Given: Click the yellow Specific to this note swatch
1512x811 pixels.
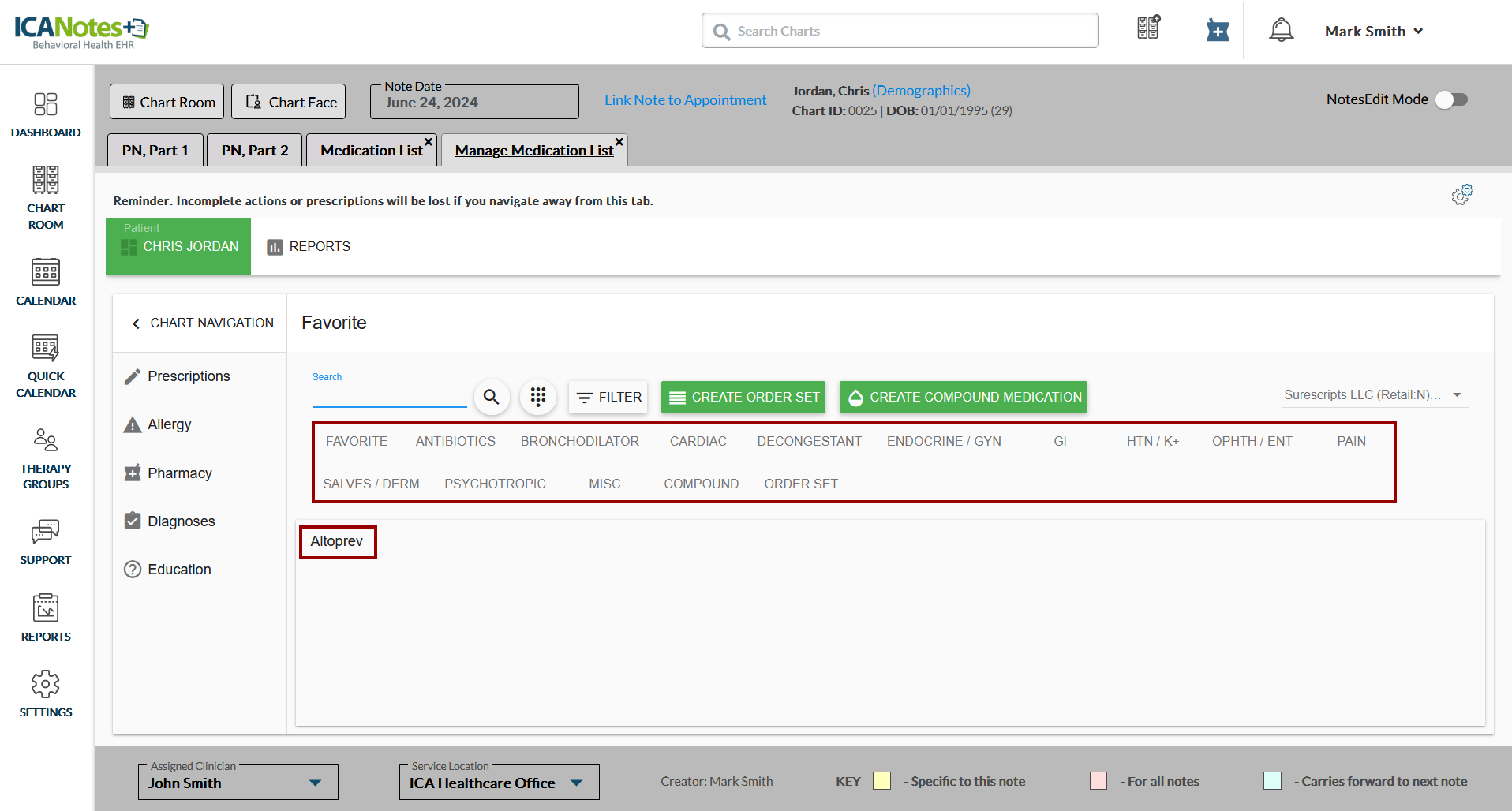Looking at the screenshot, I should click(881, 781).
